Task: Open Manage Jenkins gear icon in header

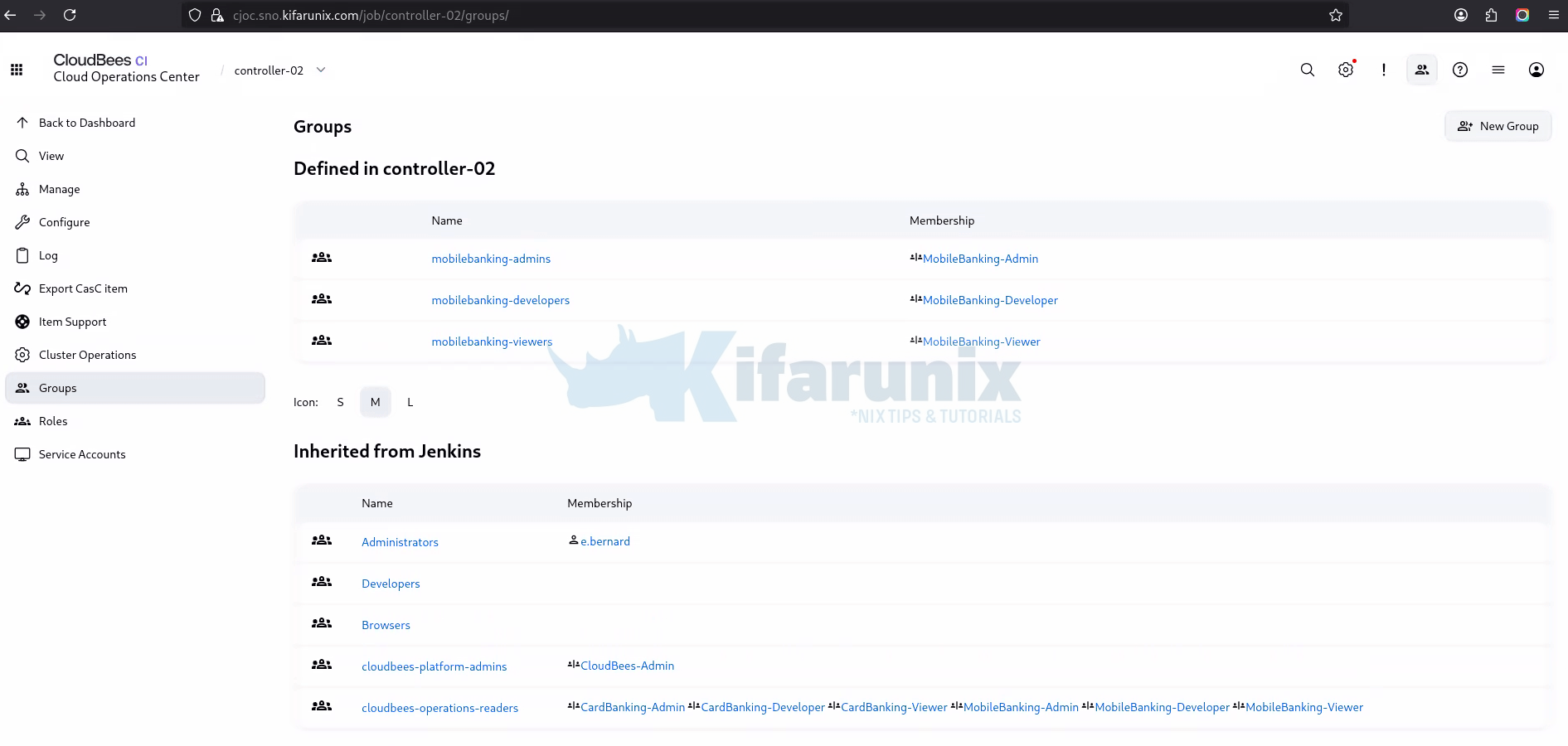Action: [x=1346, y=70]
